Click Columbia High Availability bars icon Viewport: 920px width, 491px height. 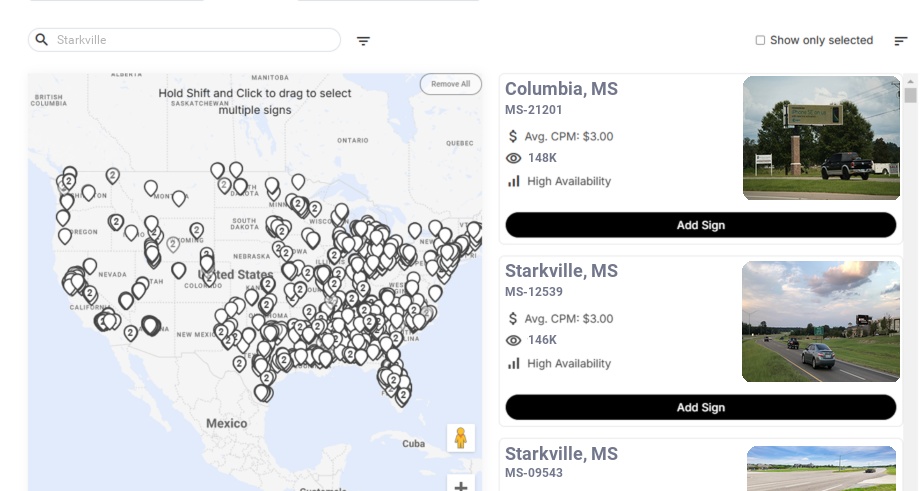click(x=514, y=181)
